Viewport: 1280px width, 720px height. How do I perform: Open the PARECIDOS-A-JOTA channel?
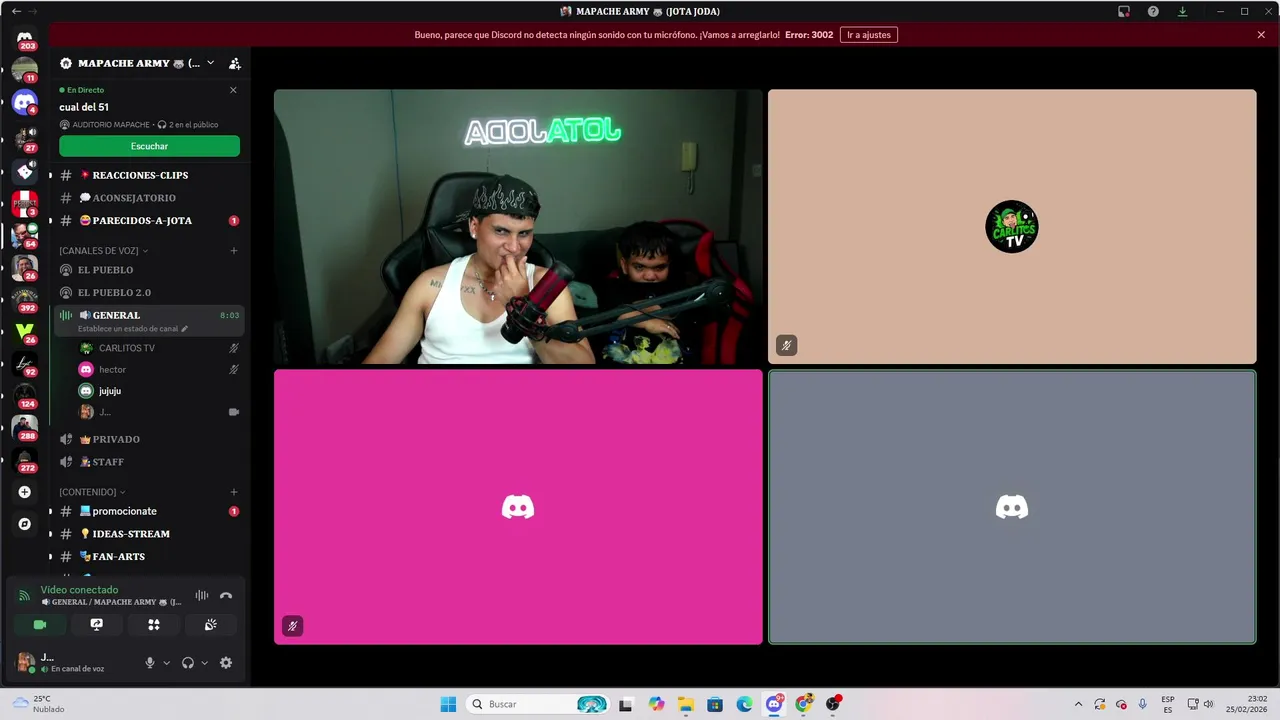(x=148, y=220)
